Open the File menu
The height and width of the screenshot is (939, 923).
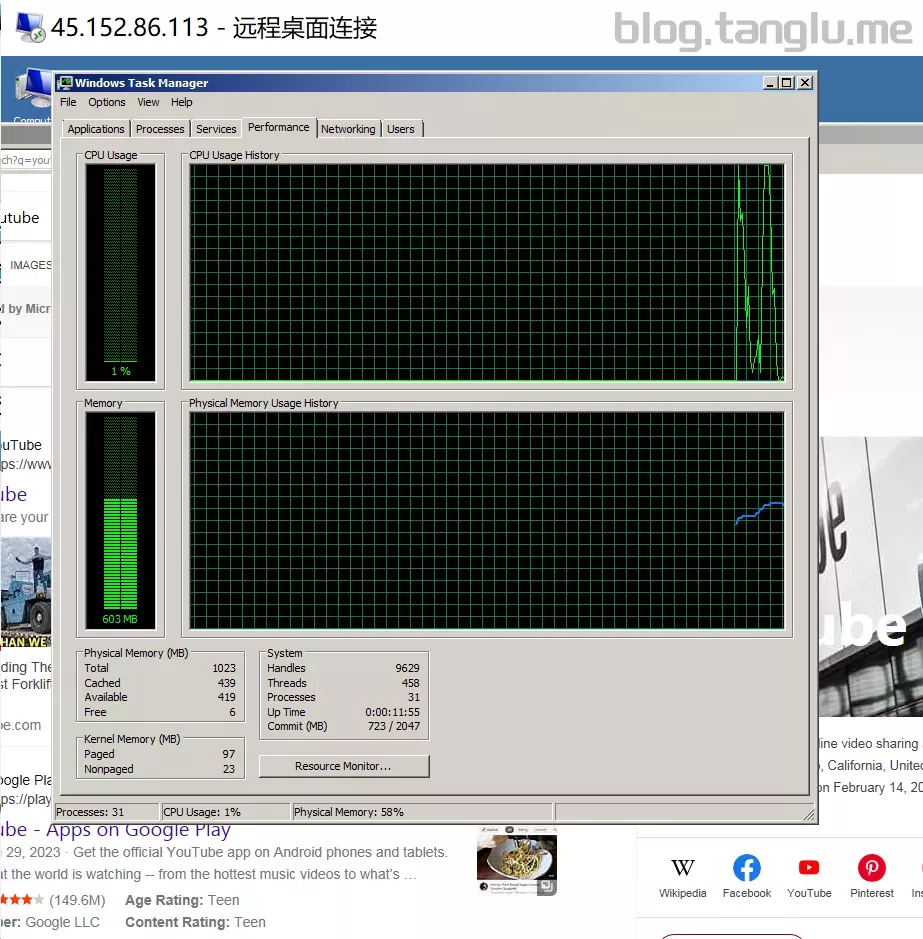coord(68,102)
